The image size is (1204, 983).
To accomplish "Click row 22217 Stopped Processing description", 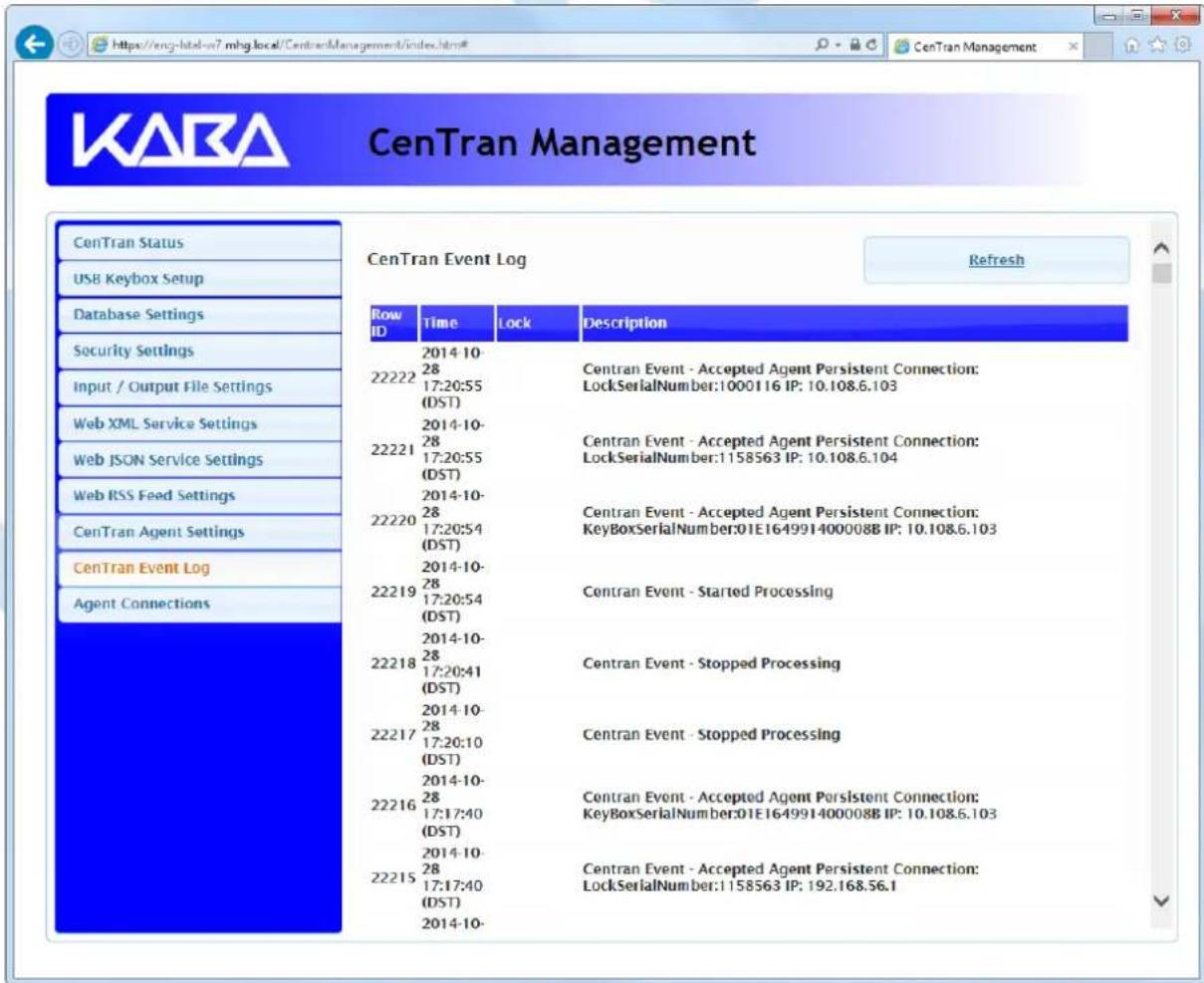I will pyautogui.click(x=711, y=735).
